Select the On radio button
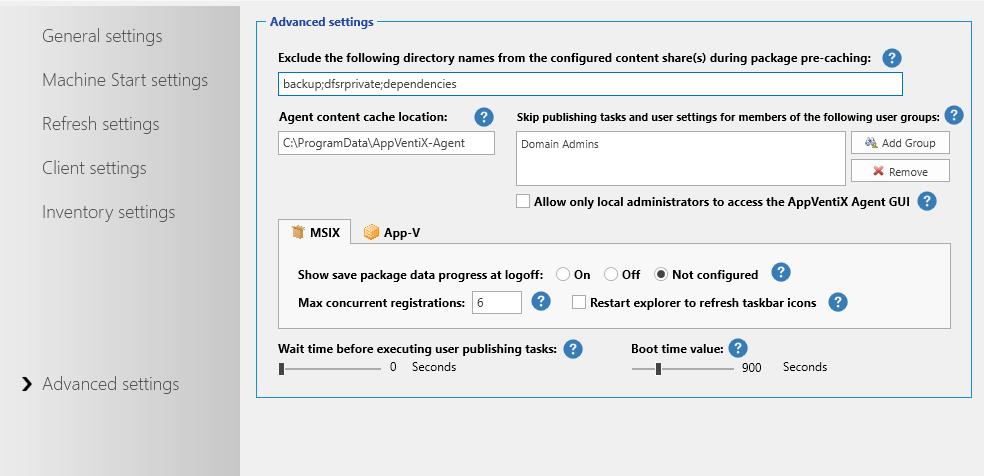Screen dimensions: 984x476 563,274
